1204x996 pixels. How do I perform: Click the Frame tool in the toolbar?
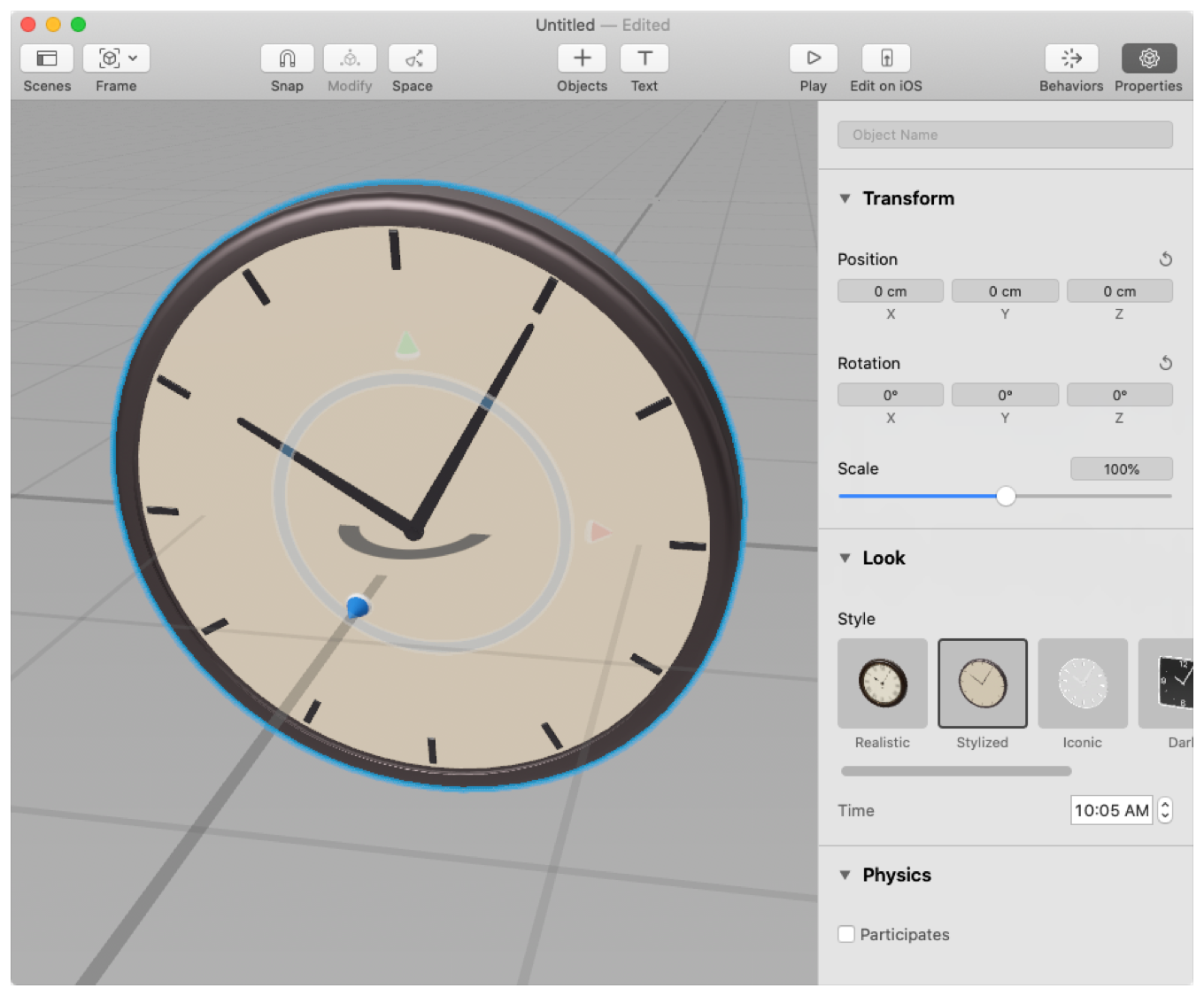pyautogui.click(x=110, y=58)
